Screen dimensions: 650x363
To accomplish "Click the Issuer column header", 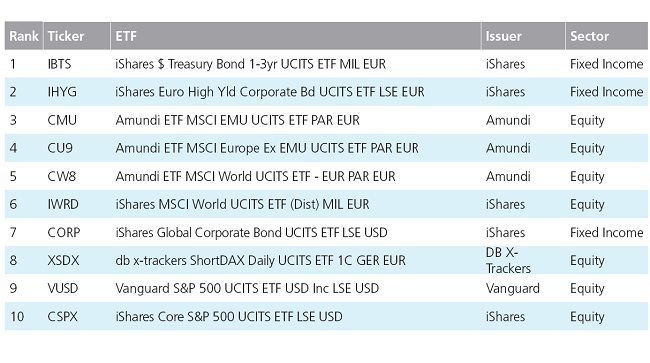I will pyautogui.click(x=523, y=36).
